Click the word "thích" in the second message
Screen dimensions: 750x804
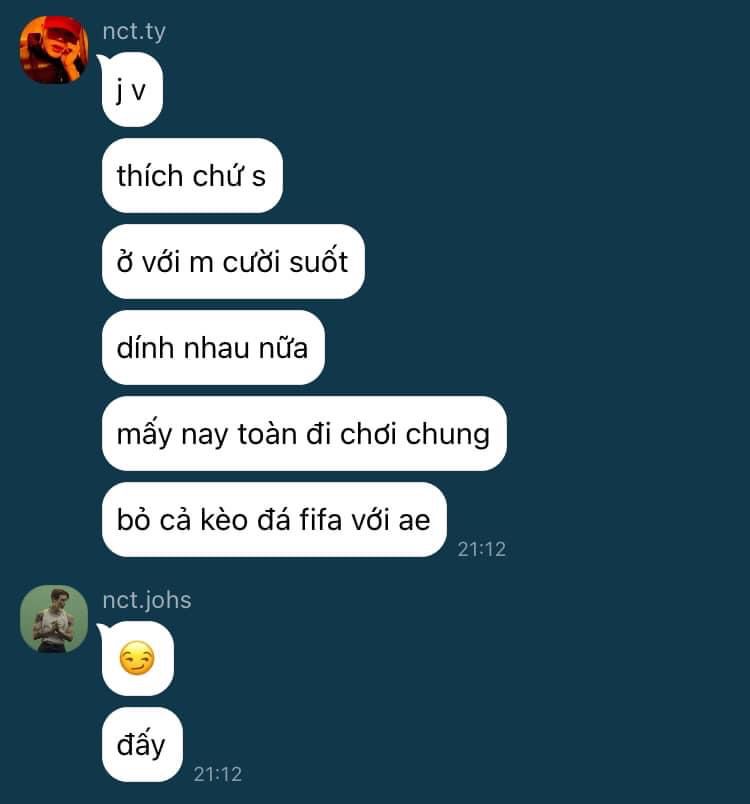(x=150, y=175)
